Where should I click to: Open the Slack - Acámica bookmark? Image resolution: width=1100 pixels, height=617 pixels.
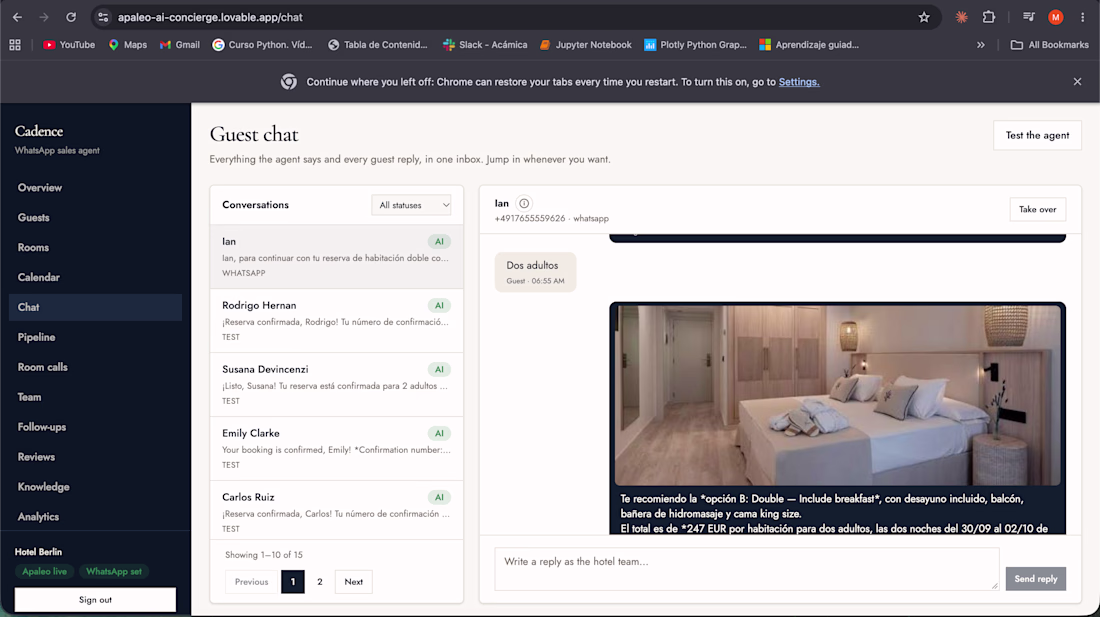(485, 45)
